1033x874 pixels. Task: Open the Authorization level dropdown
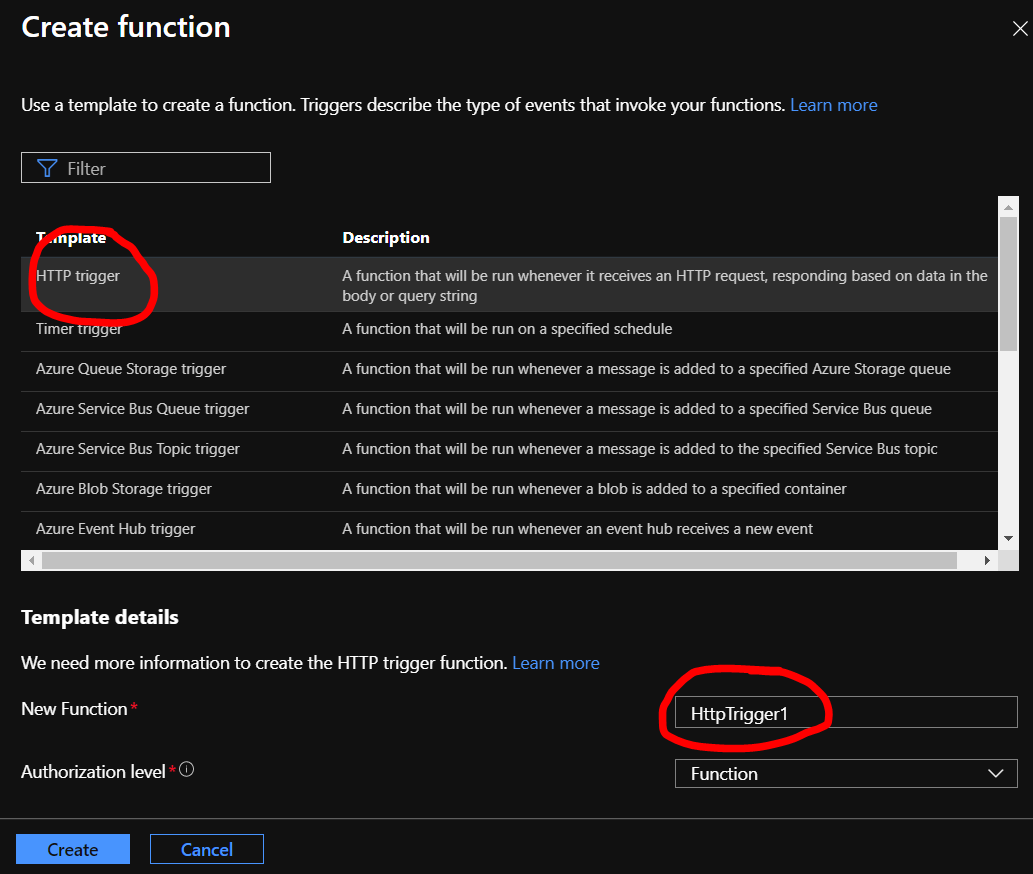(846, 774)
